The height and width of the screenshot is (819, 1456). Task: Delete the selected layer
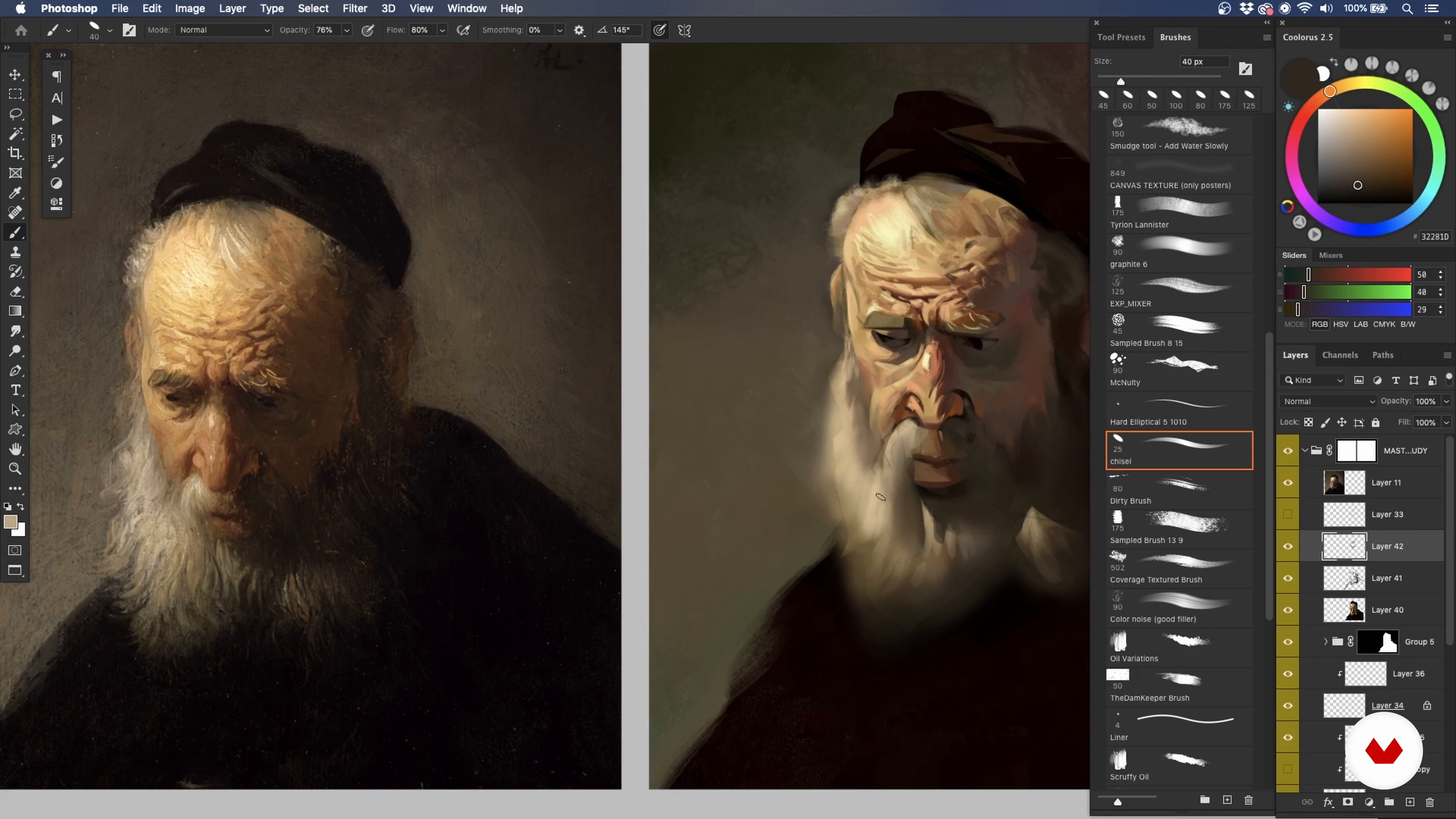tap(1430, 802)
